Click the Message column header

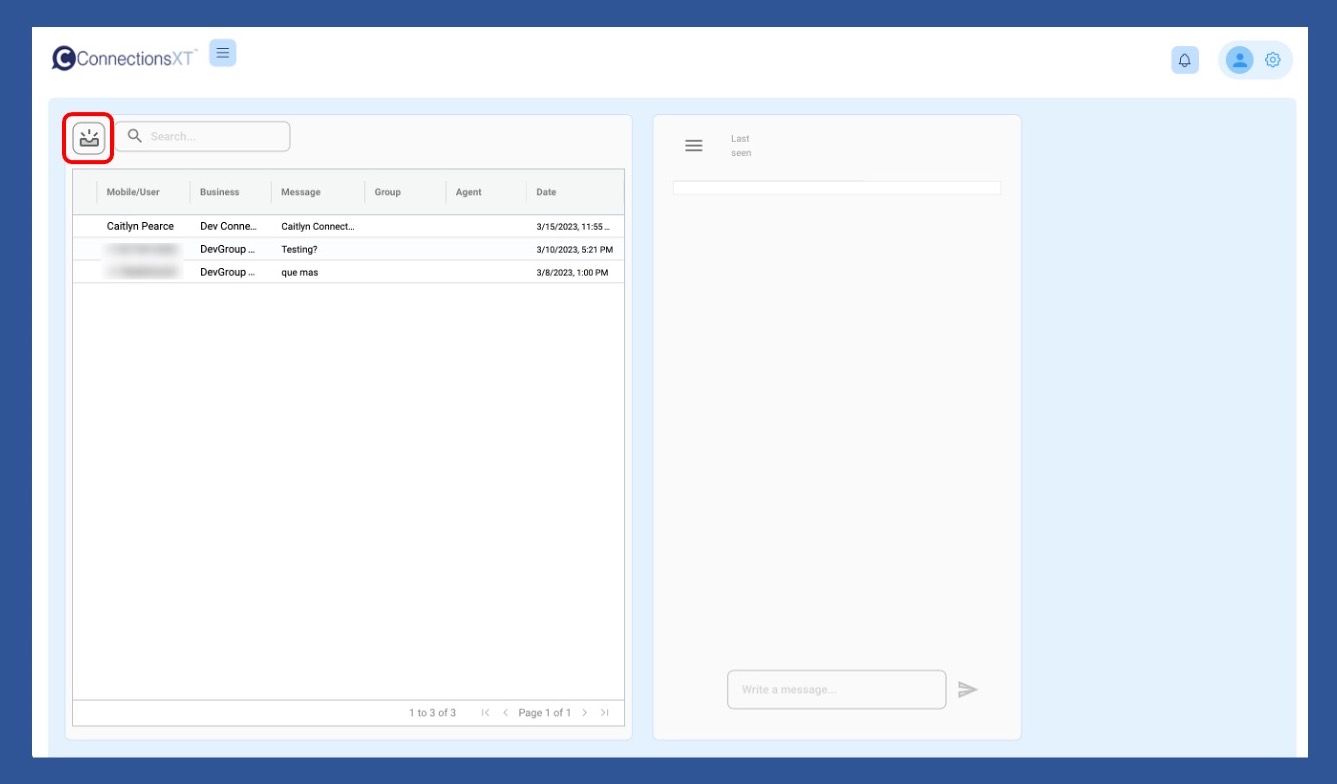(301, 192)
